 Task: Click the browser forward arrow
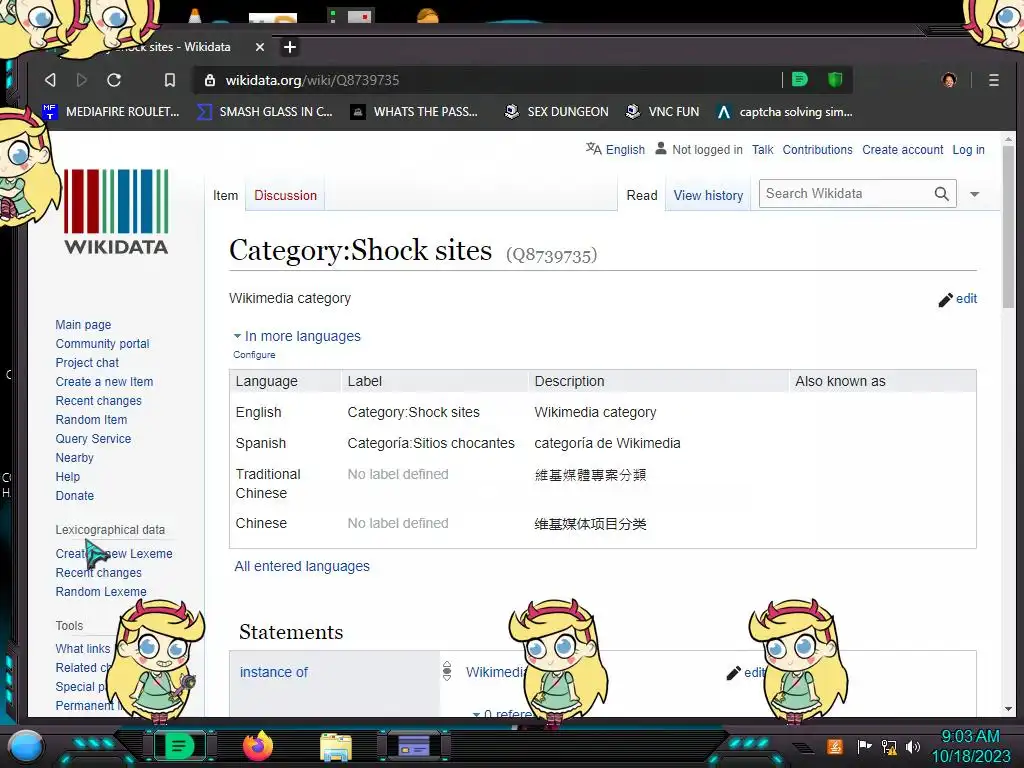point(82,80)
